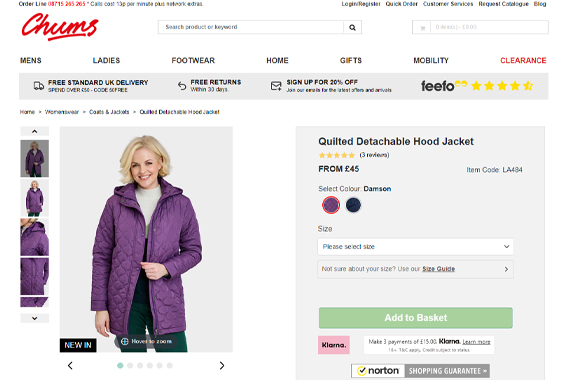580x380 pixels.
Task: Select the last carousel dot indicator
Action: [x=170, y=366]
